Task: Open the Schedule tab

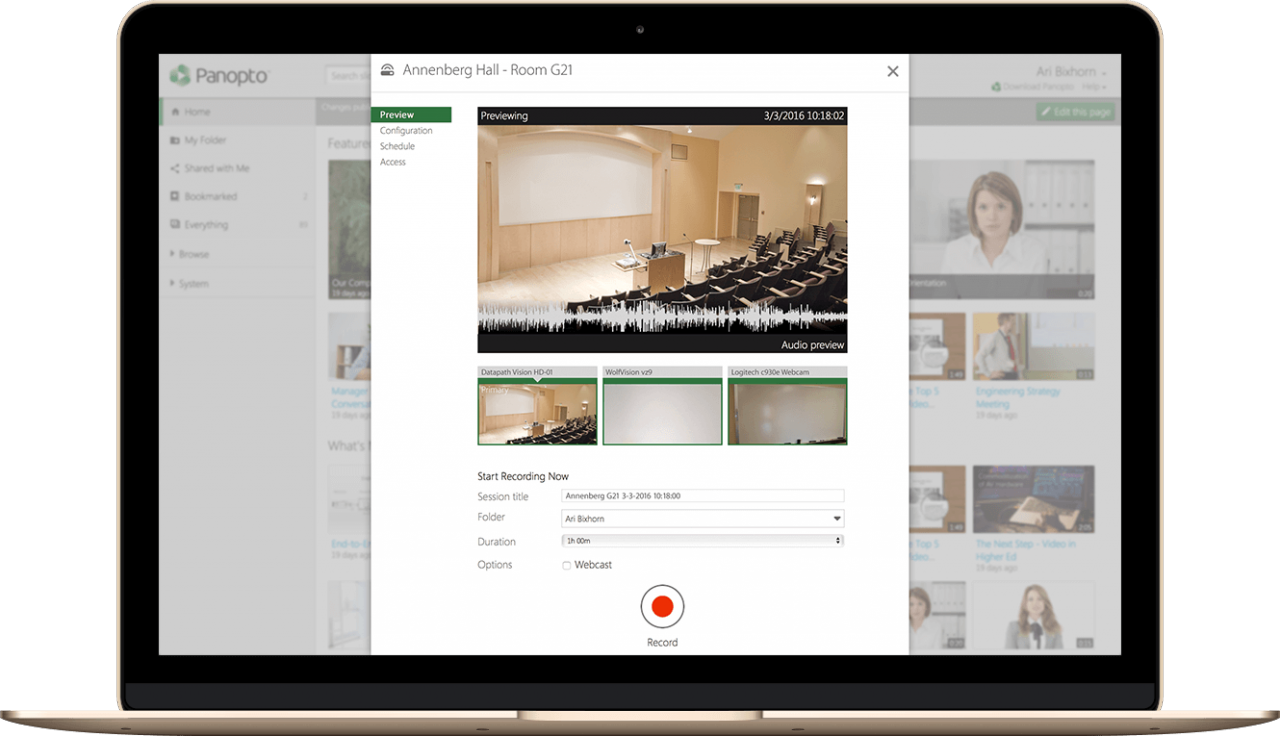Action: (x=397, y=146)
